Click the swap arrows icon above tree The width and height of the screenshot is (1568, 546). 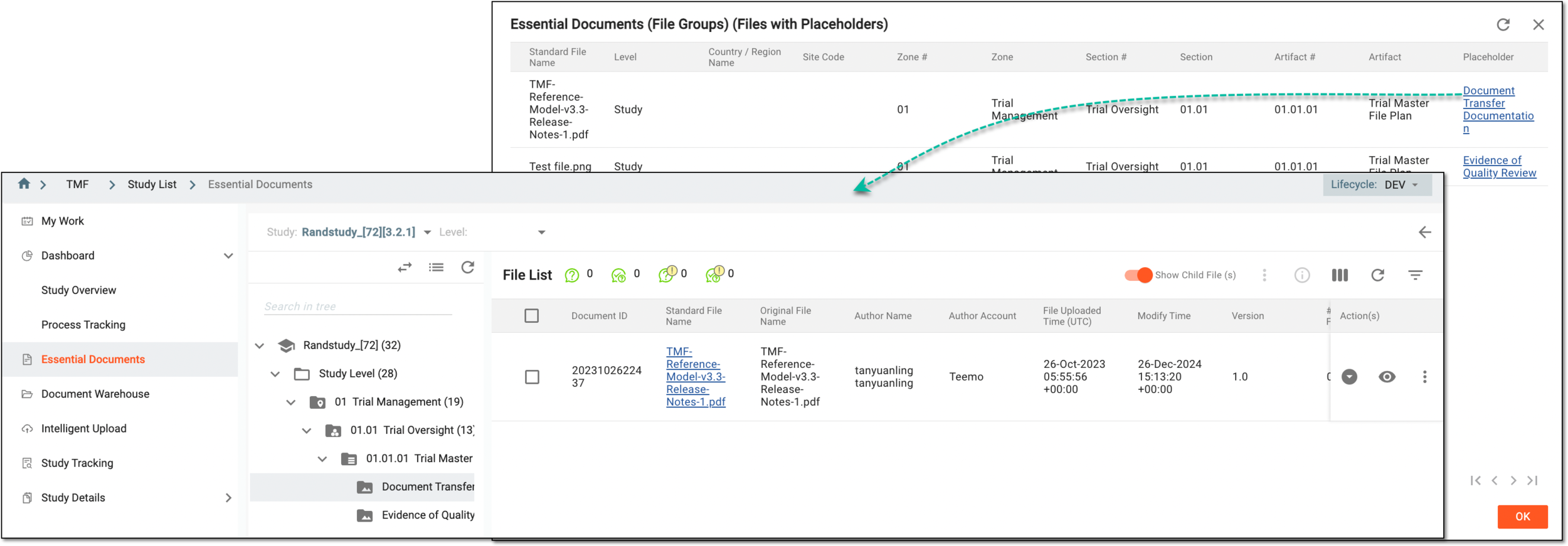tap(405, 268)
